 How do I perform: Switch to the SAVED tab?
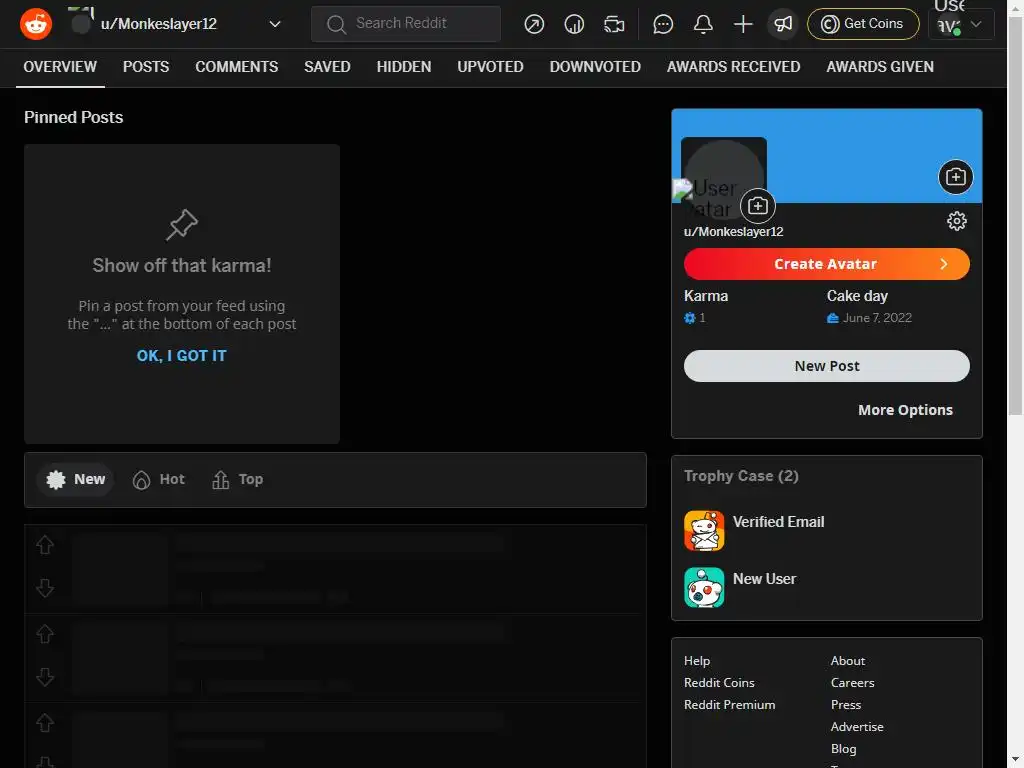[x=327, y=67]
